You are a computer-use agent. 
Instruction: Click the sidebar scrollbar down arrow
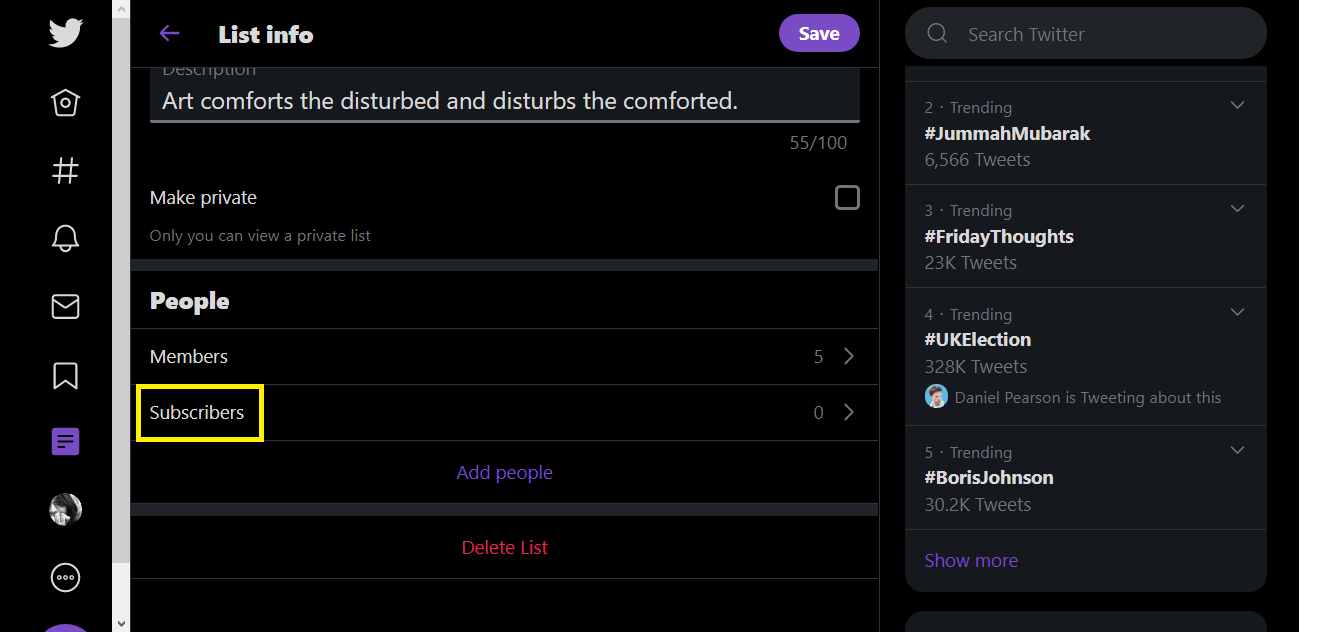pyautogui.click(x=121, y=623)
